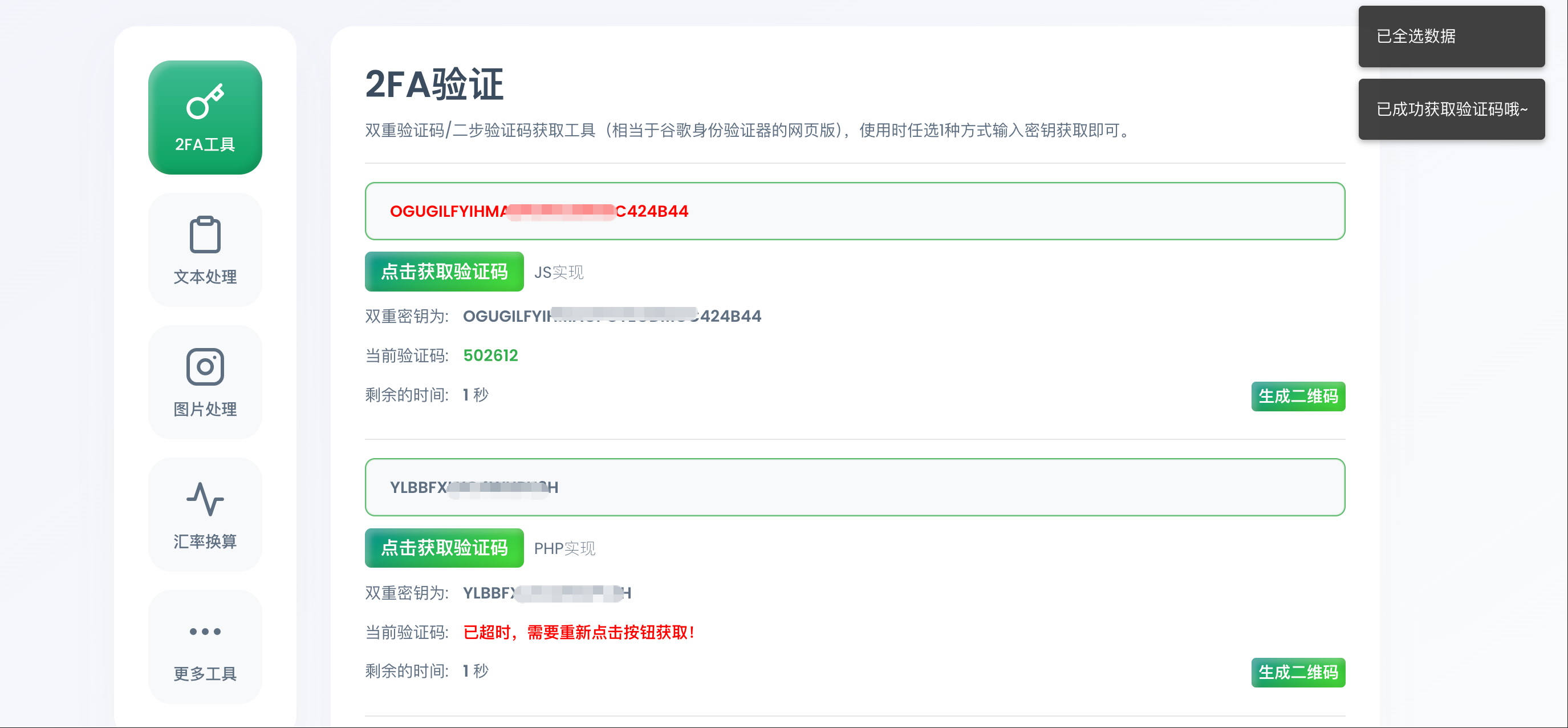1568x728 pixels.
Task: Dismiss the 已全选数据 toast notification
Action: click(1451, 37)
